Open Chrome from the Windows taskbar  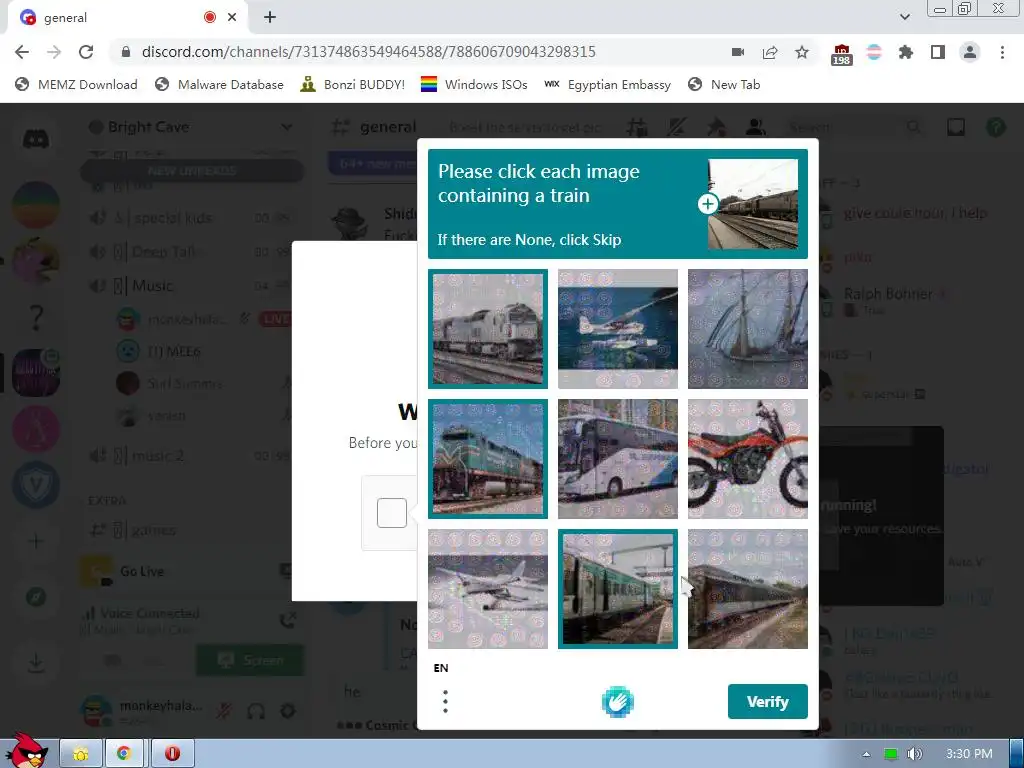(x=124, y=754)
